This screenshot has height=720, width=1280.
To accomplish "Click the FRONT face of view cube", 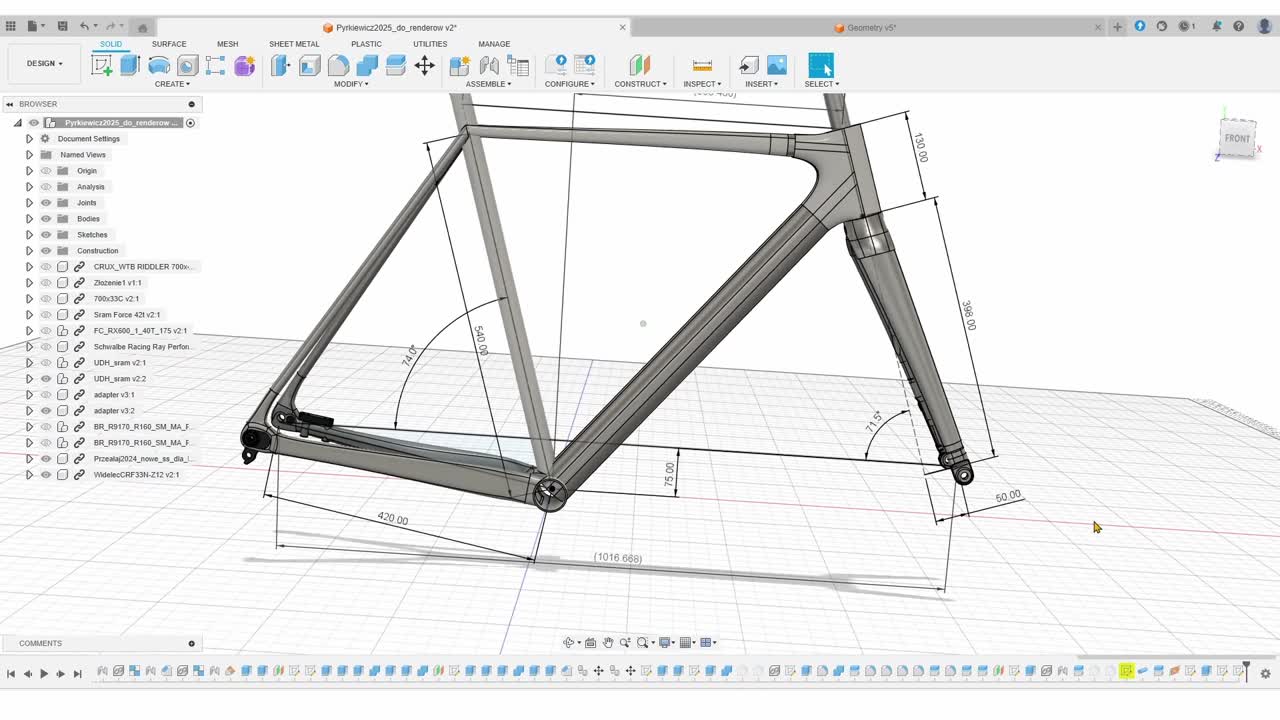I will pyautogui.click(x=1237, y=138).
